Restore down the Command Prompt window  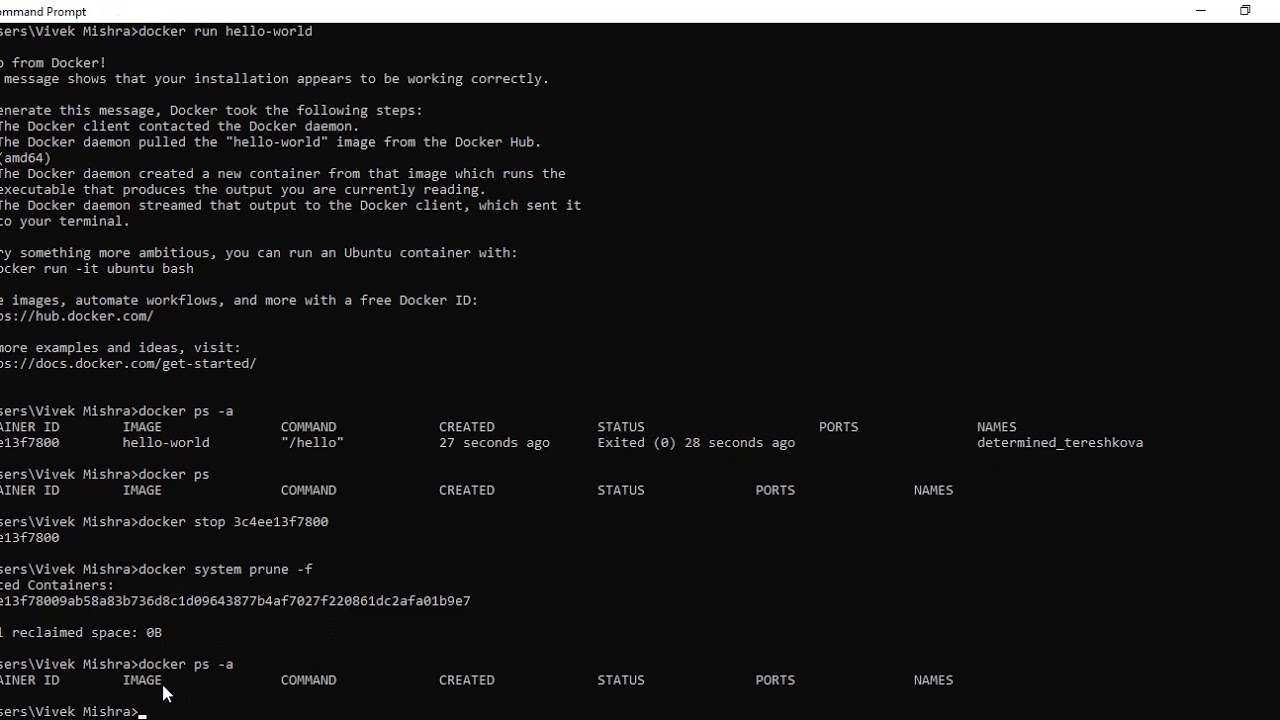click(1245, 11)
